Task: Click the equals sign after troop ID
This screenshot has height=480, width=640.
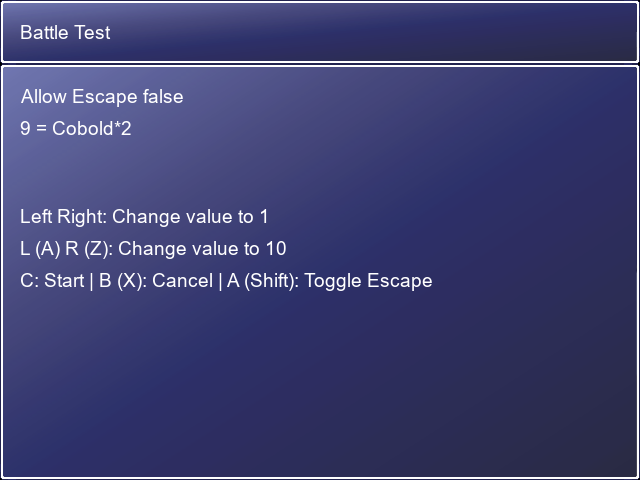Action: 41,129
